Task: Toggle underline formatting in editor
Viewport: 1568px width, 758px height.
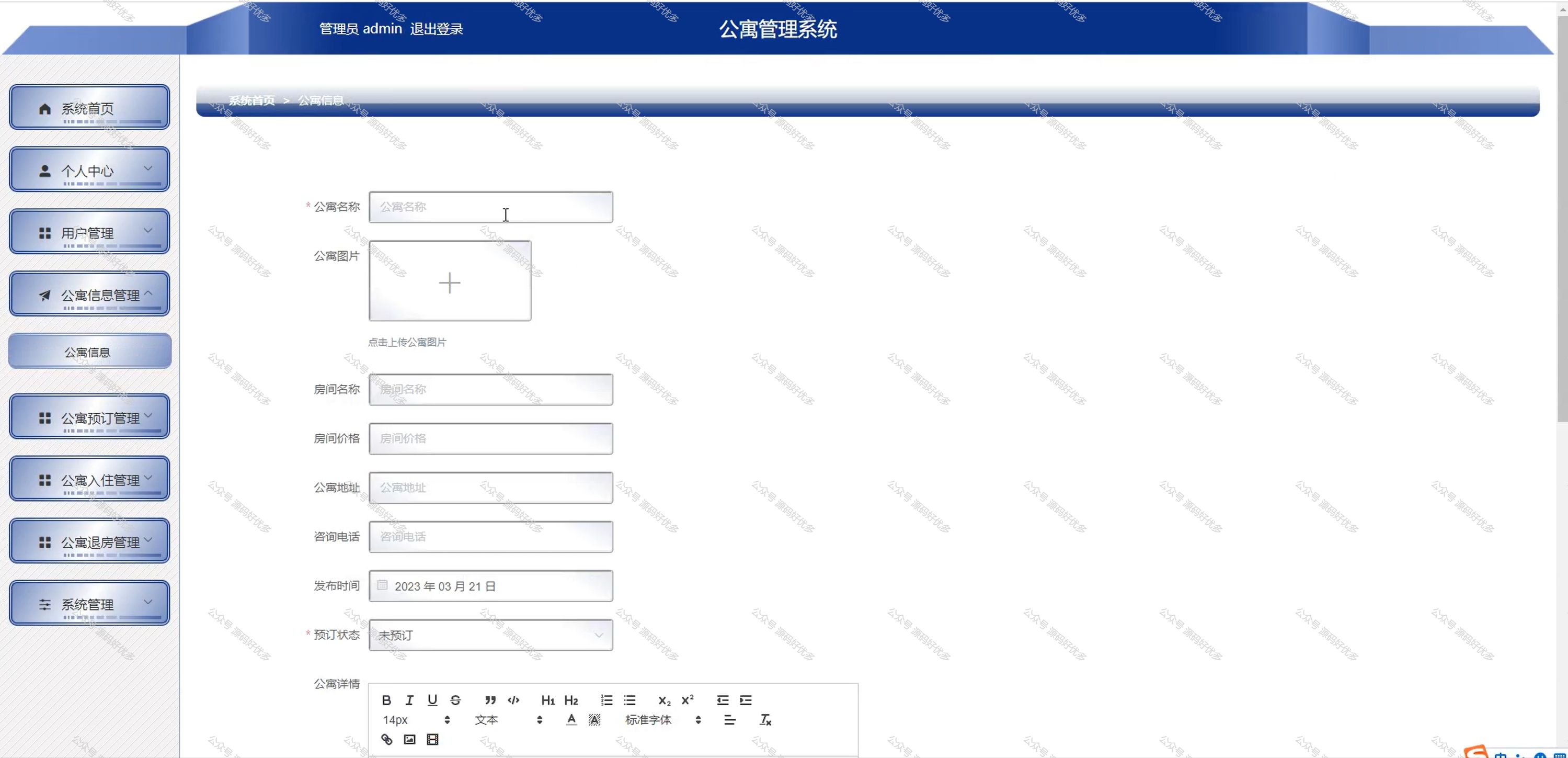Action: point(432,700)
